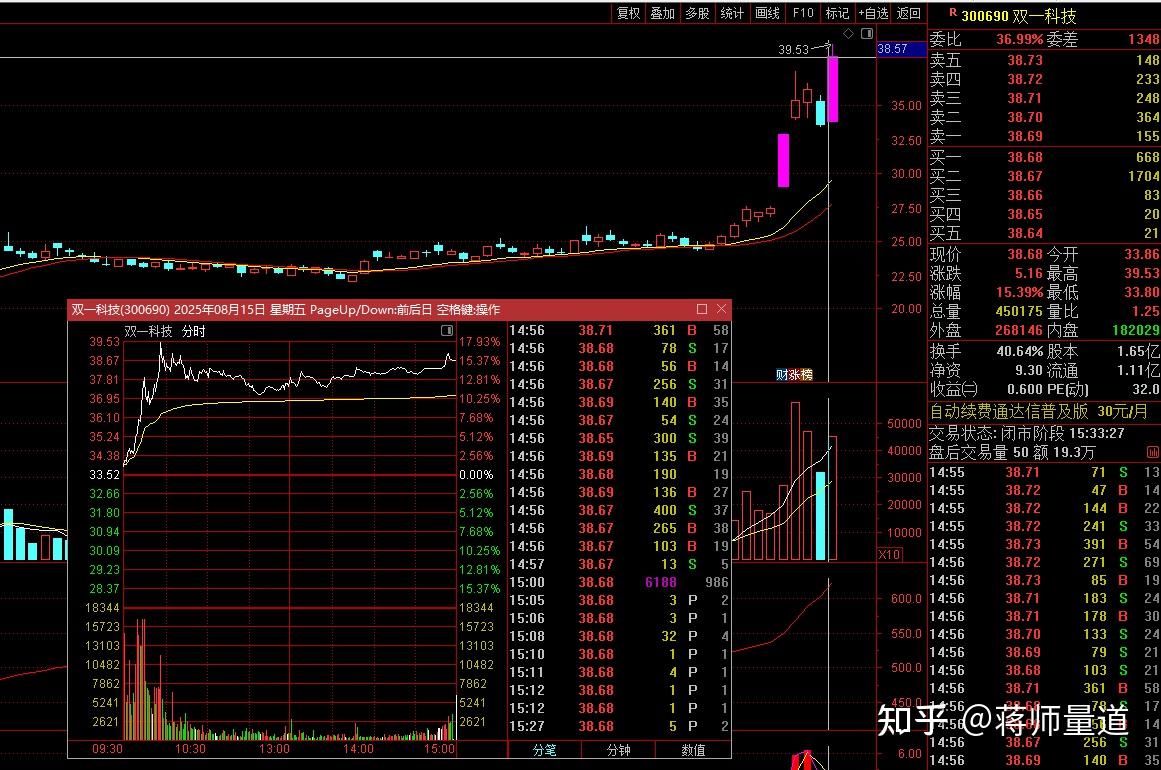Click the 33.52 baseline price on popup axis
The height and width of the screenshot is (770, 1161).
pyautogui.click(x=104, y=475)
